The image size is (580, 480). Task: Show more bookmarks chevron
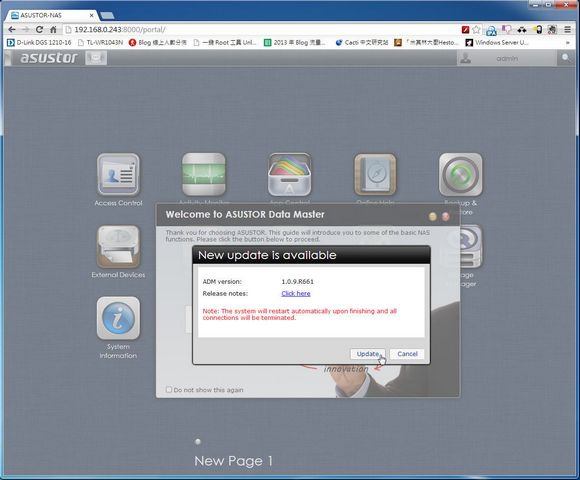tap(568, 43)
